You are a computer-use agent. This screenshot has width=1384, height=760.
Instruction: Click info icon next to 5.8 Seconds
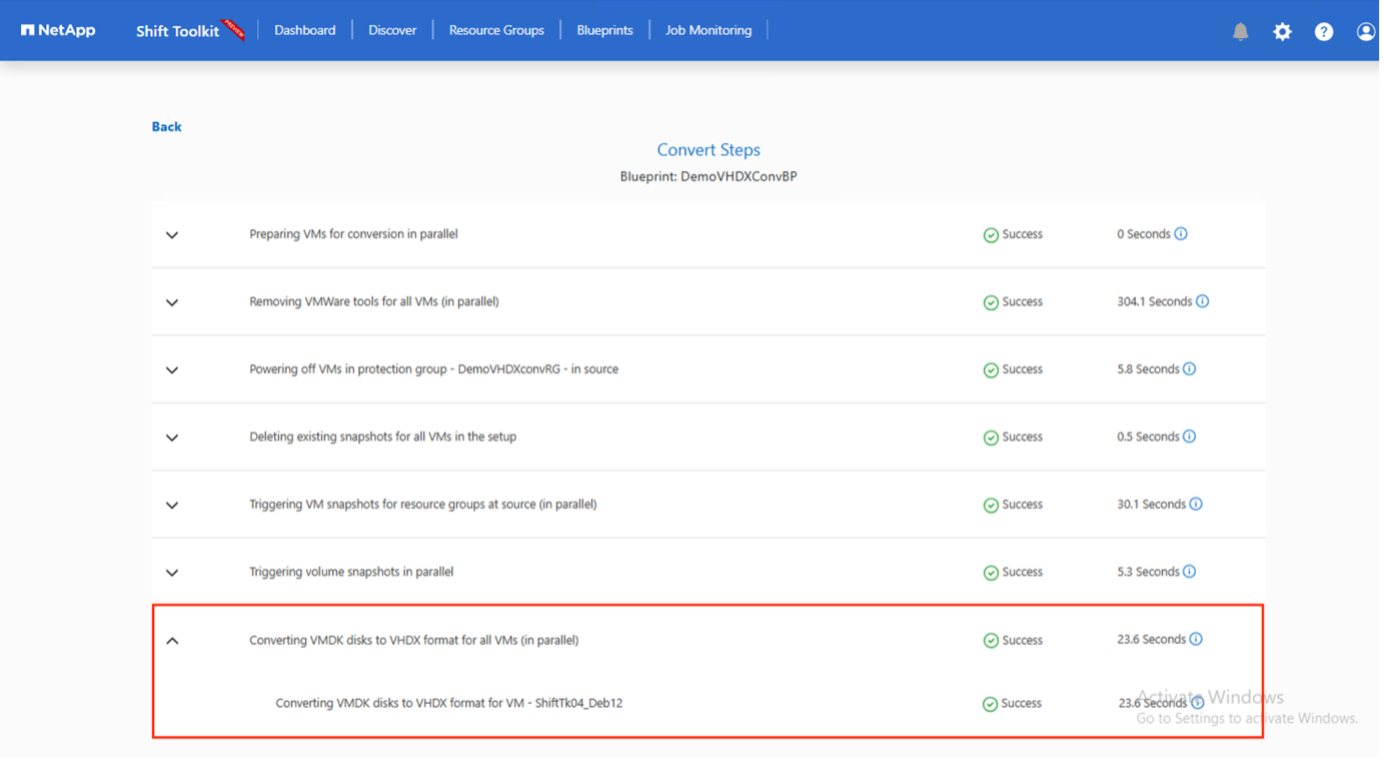click(x=1189, y=369)
